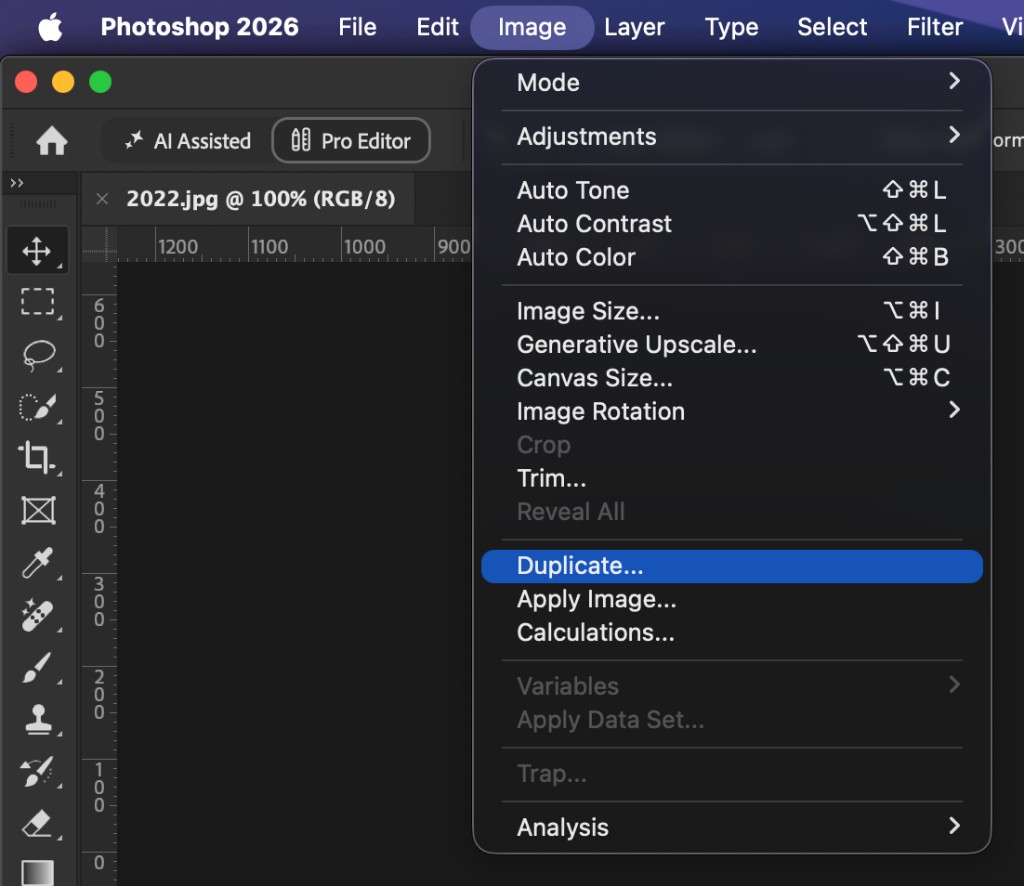This screenshot has width=1024, height=886.
Task: Choose Calculations
Action: tap(732, 633)
